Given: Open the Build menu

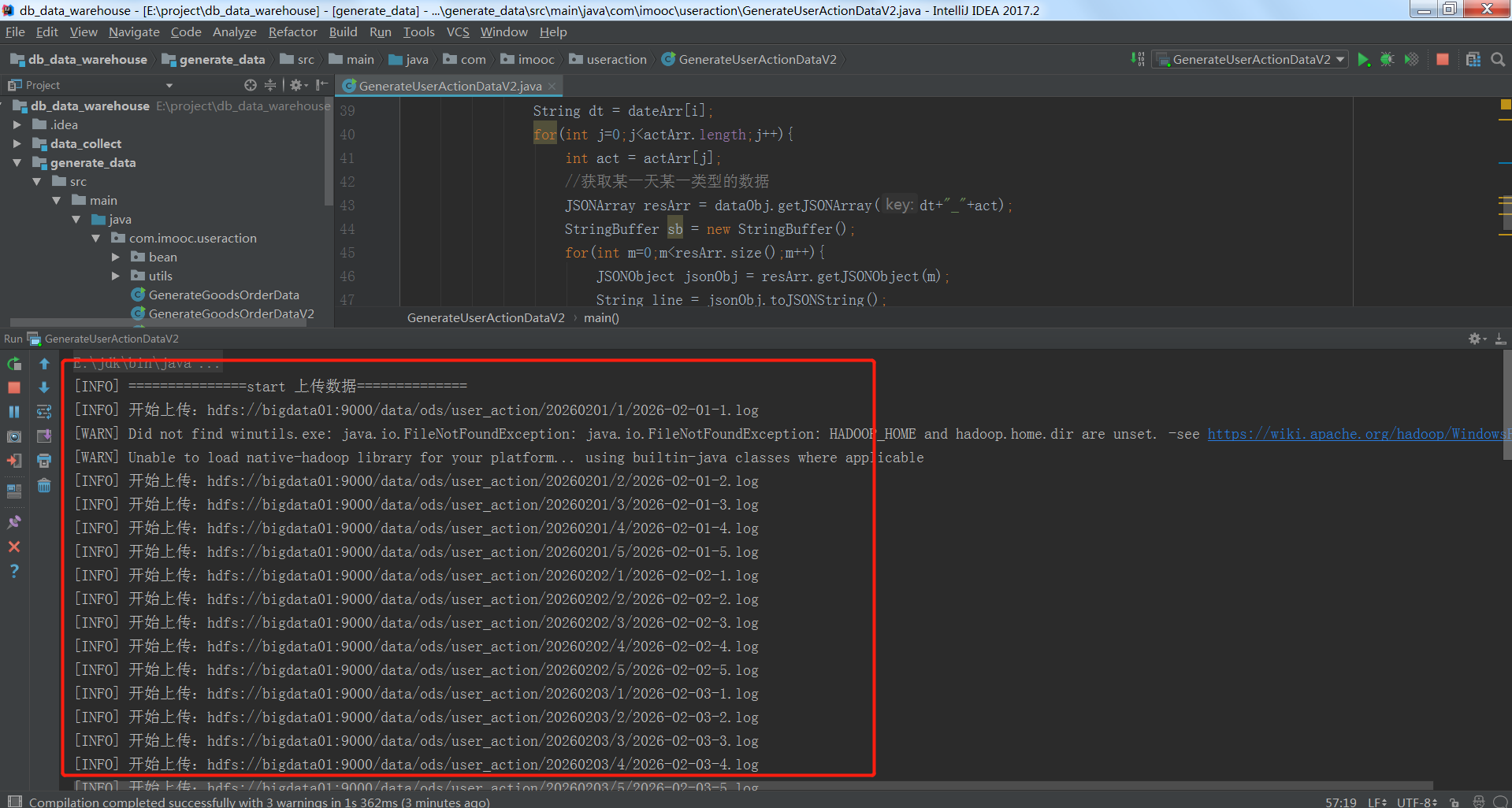Looking at the screenshot, I should (x=343, y=32).
